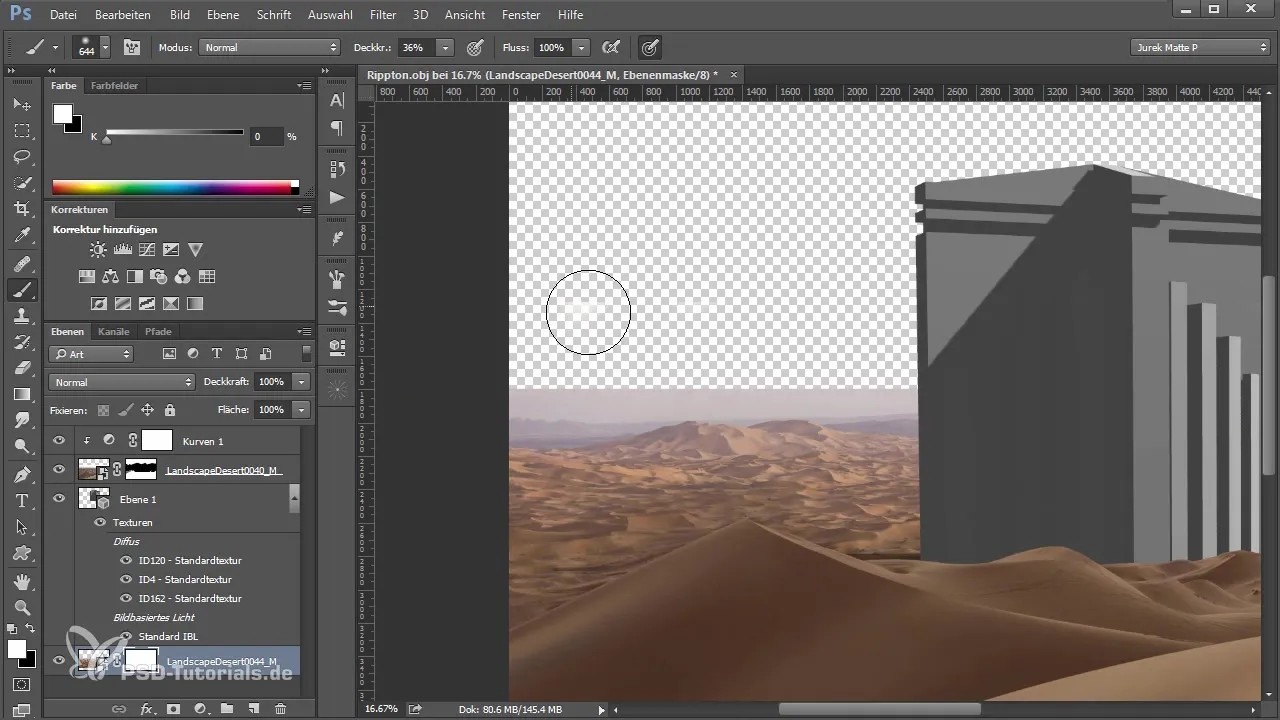Viewport: 1280px width, 720px height.
Task: Add a Brightness/Contrast adjustment
Action: (x=98, y=250)
